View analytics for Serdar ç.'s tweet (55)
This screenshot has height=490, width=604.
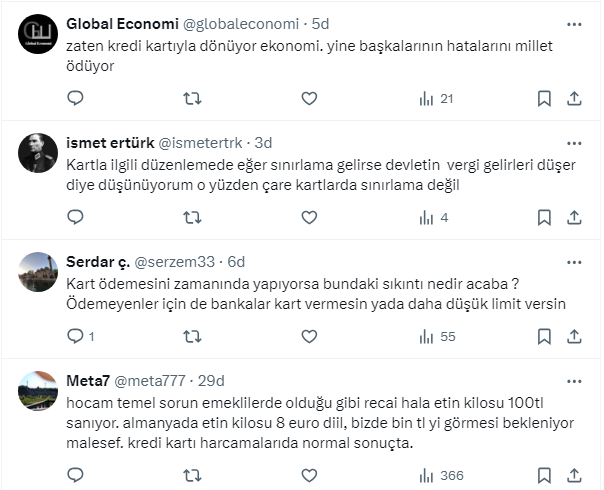tap(438, 336)
